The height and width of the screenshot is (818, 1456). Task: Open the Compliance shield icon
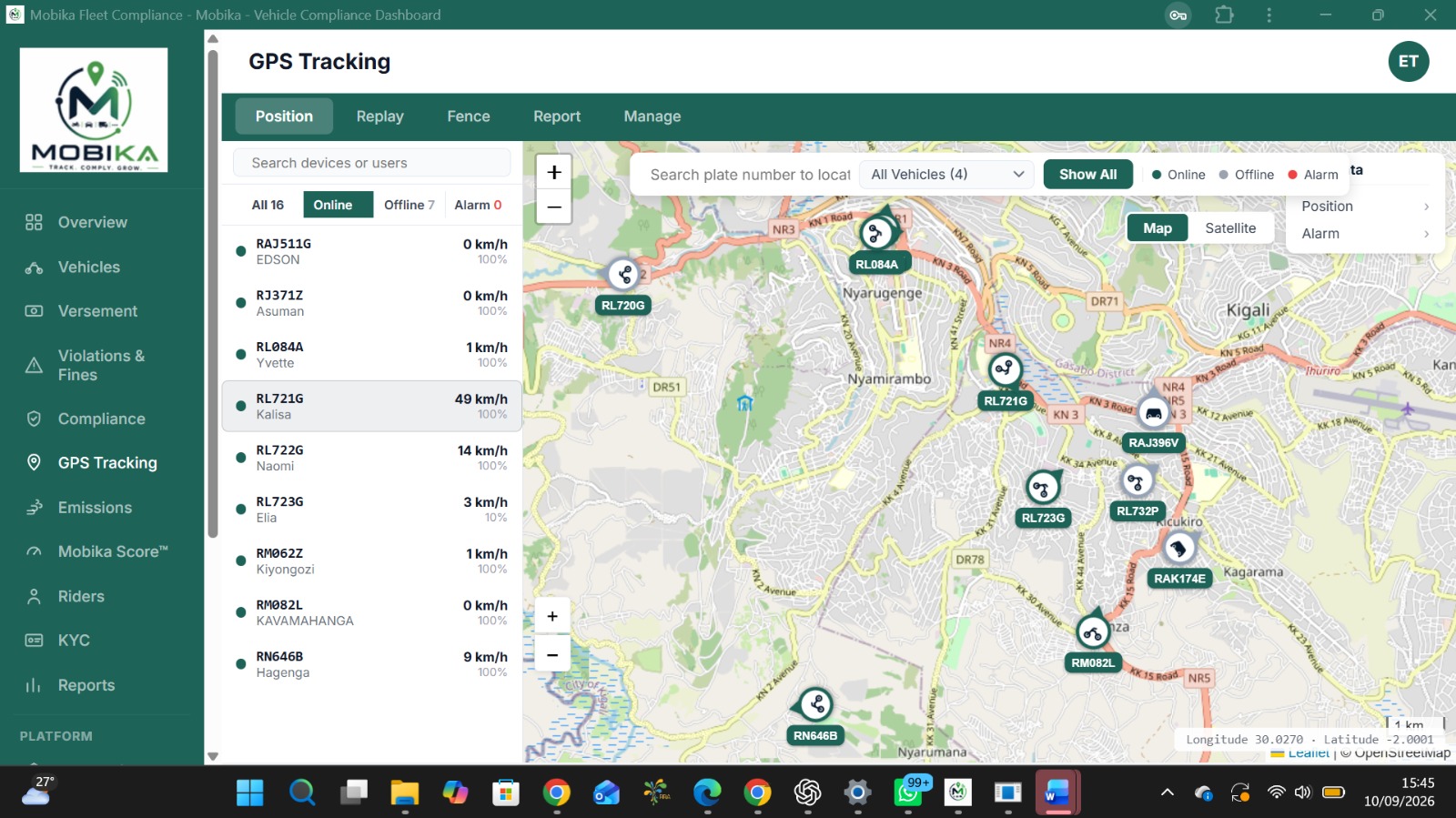34,419
